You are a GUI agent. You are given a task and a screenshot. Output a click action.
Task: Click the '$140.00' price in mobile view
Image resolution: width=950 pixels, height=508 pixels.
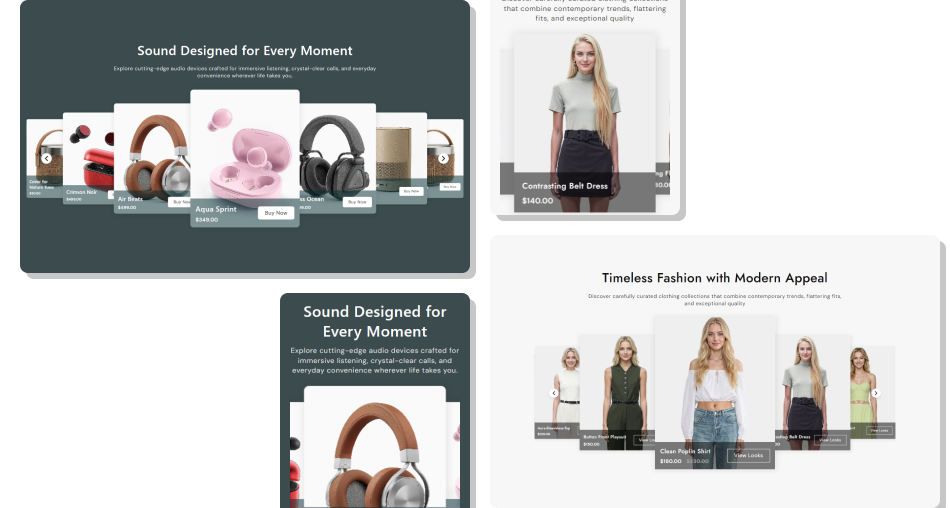click(x=537, y=201)
